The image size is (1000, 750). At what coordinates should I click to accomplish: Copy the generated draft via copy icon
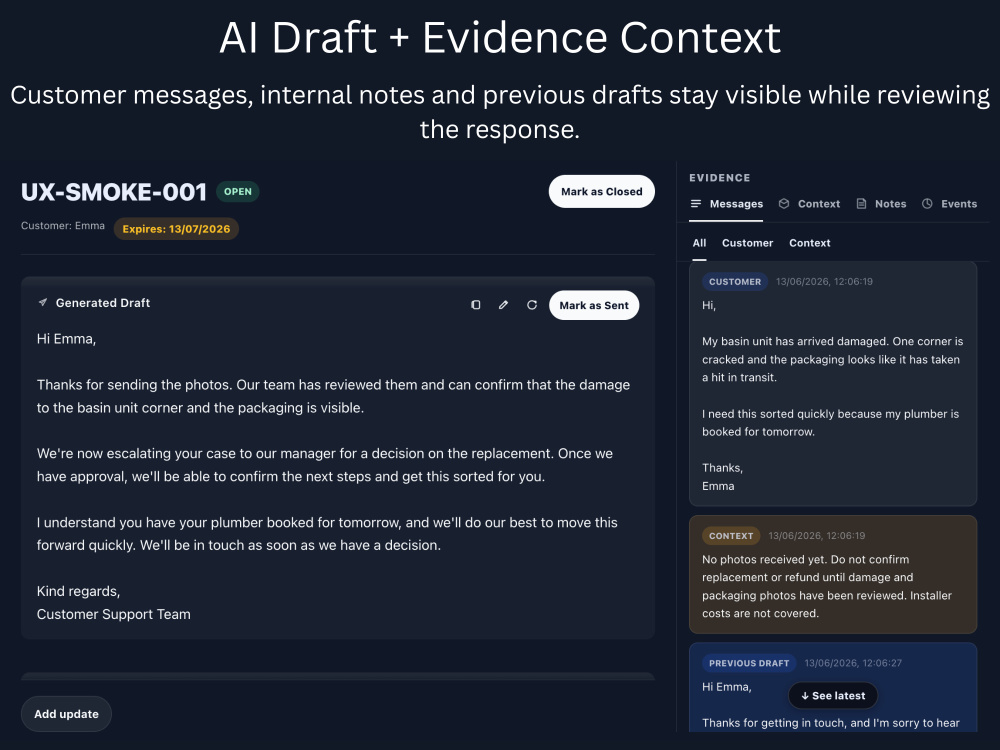point(476,305)
